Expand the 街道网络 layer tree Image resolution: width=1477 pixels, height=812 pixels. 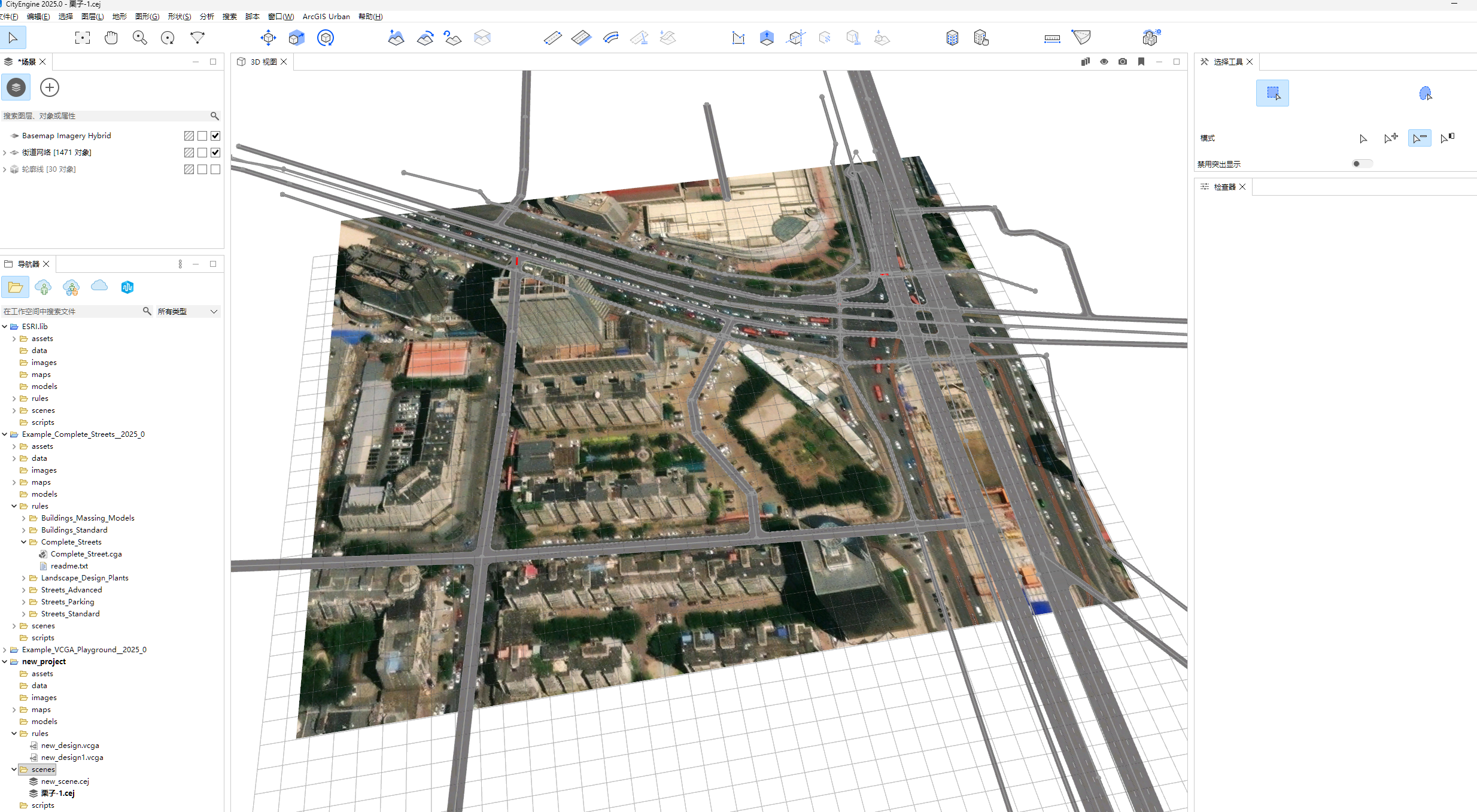click(x=5, y=153)
